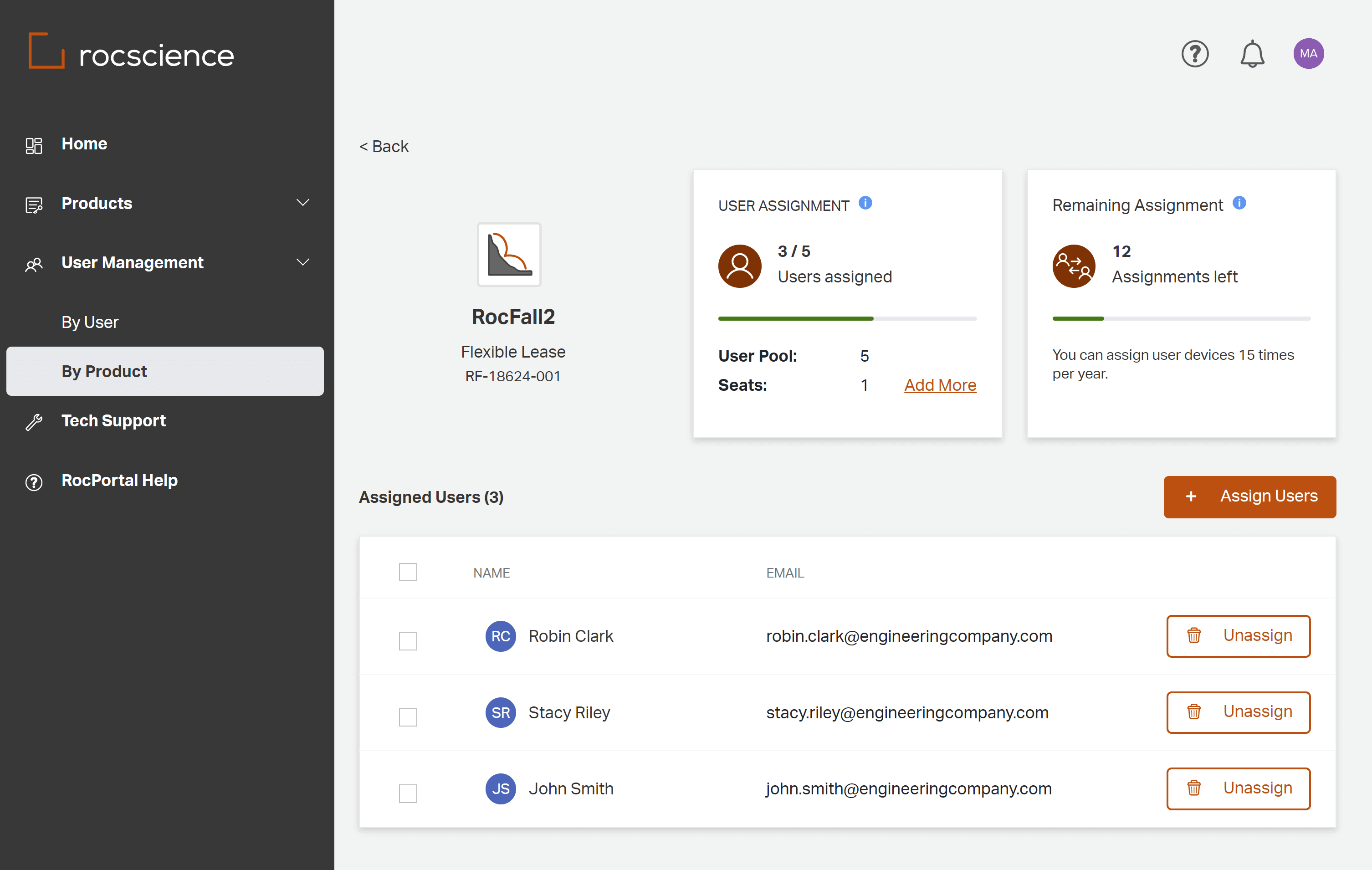The image size is (1372, 870).
Task: Open the MA user avatar menu
Action: (1308, 54)
